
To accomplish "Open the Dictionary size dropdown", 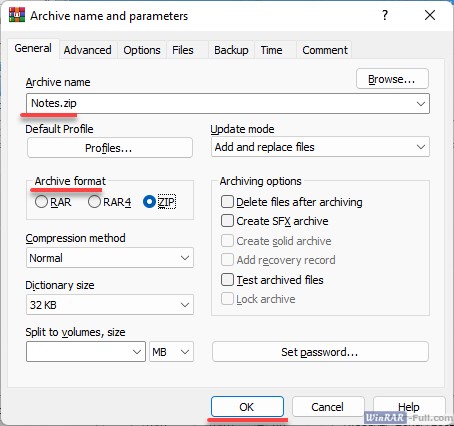I will pyautogui.click(x=110, y=305).
